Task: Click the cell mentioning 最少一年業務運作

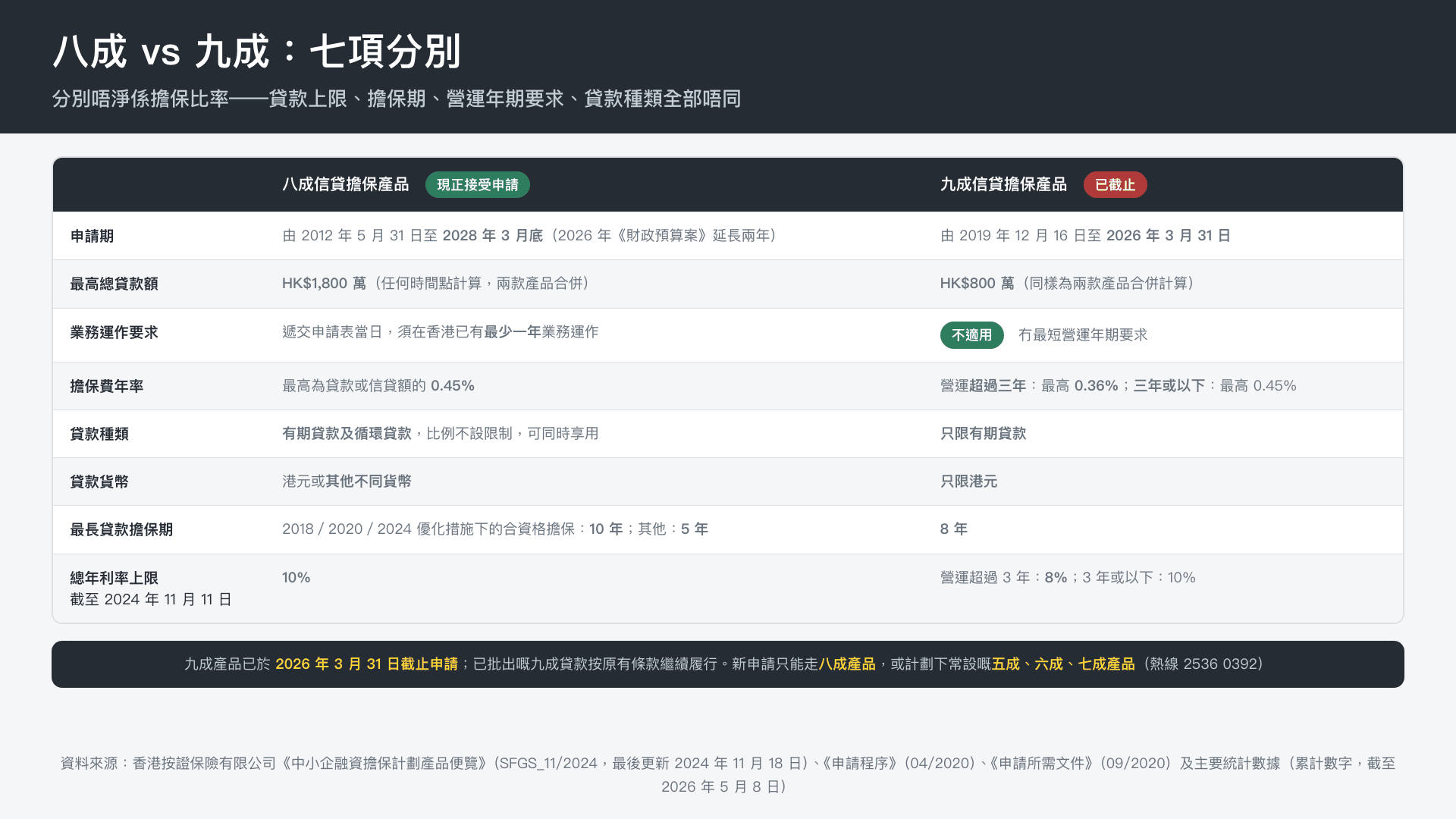Action: [x=441, y=332]
